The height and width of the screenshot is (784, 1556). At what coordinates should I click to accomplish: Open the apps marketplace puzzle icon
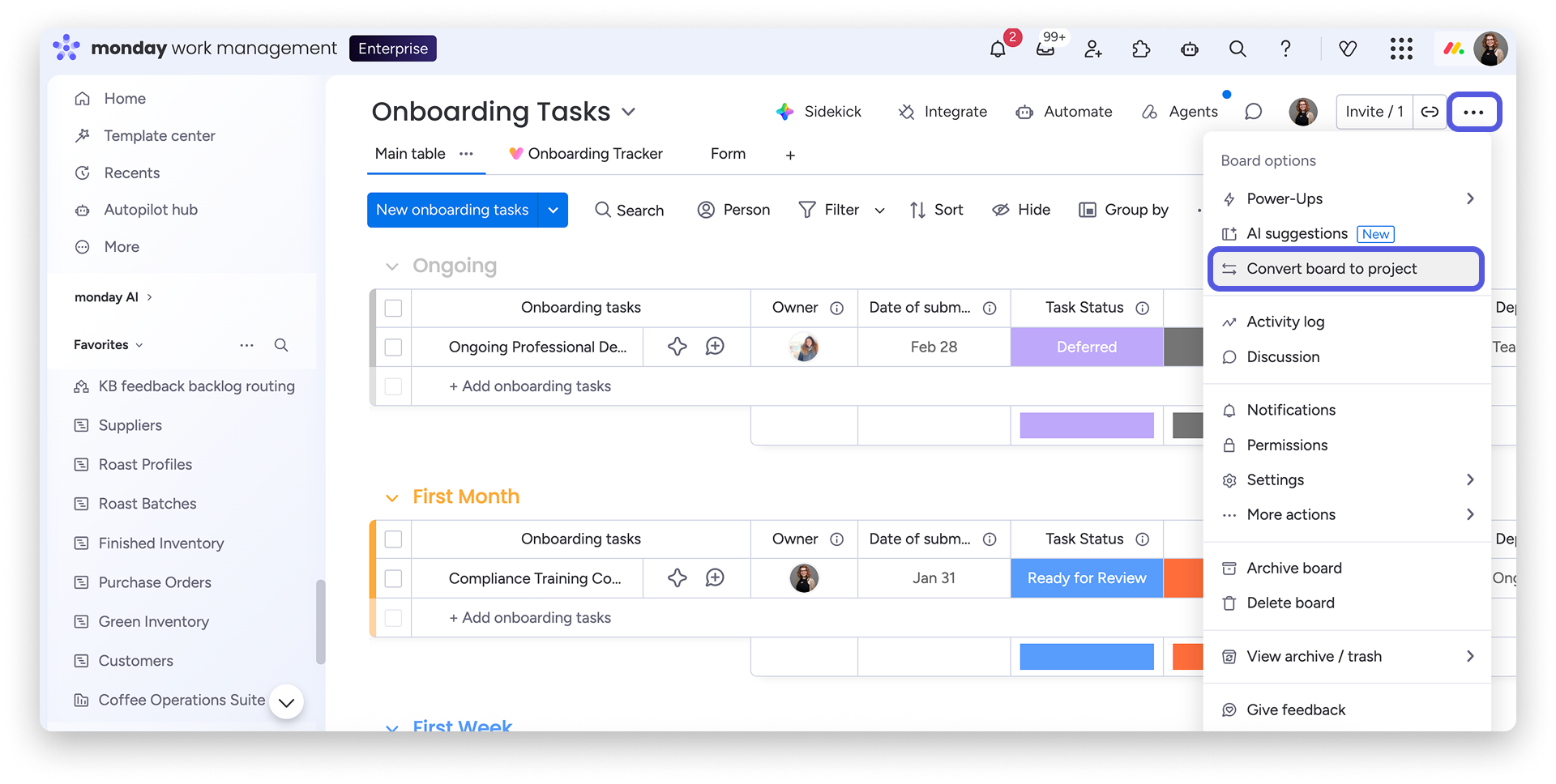[x=1141, y=49]
